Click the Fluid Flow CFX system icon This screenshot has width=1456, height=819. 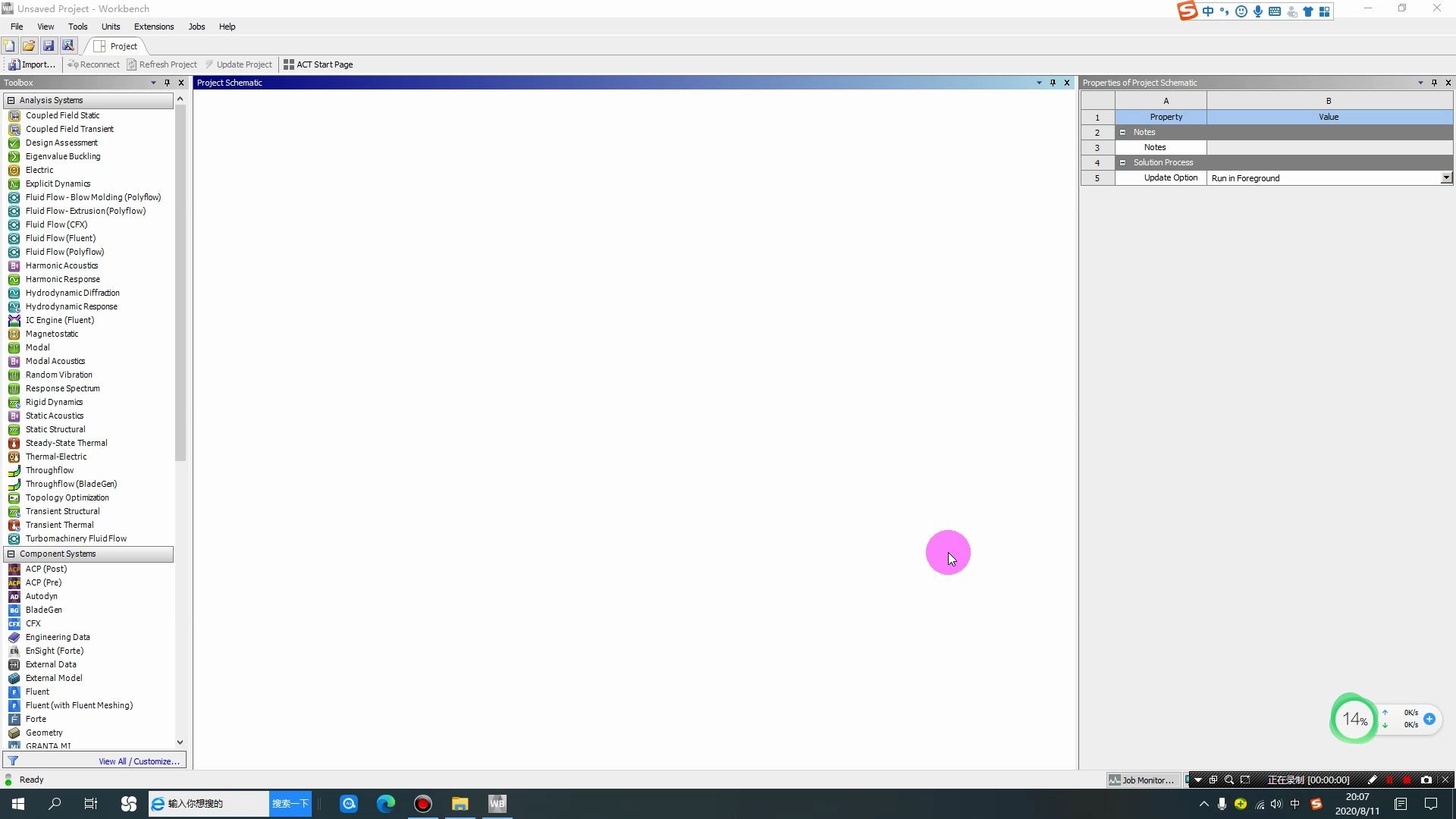[14, 224]
